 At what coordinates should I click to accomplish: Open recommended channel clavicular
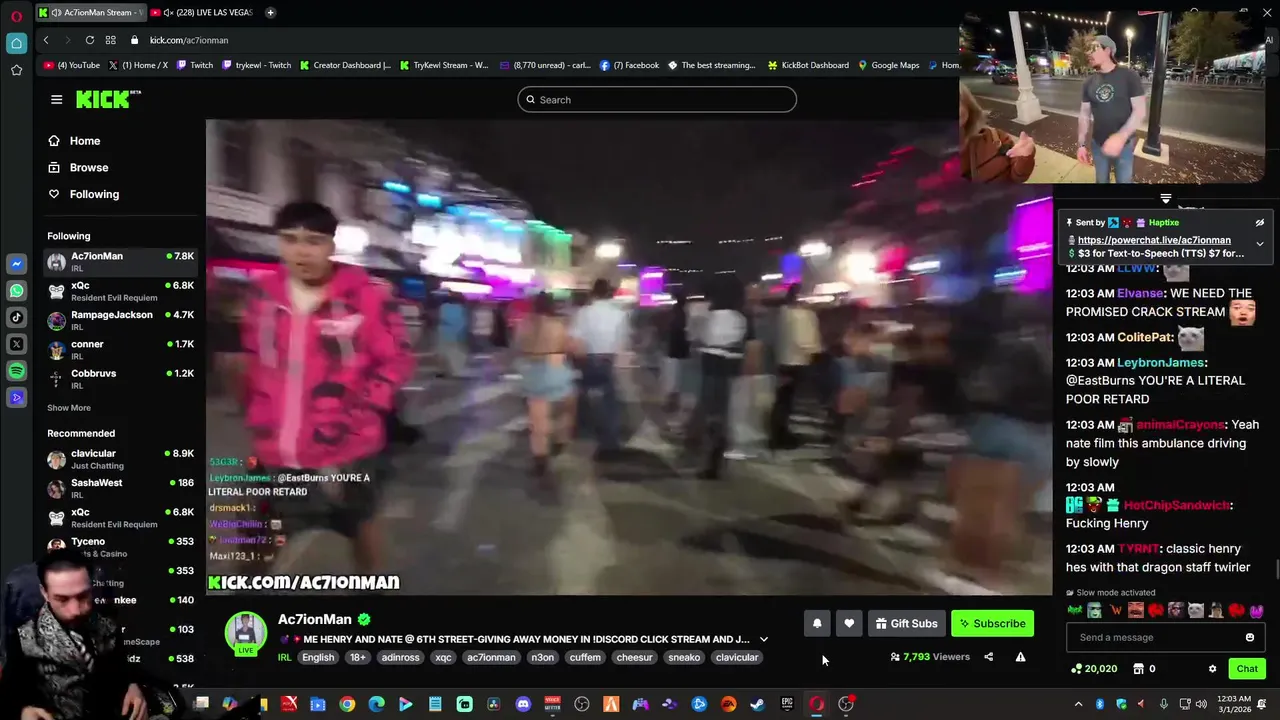tap(120, 459)
